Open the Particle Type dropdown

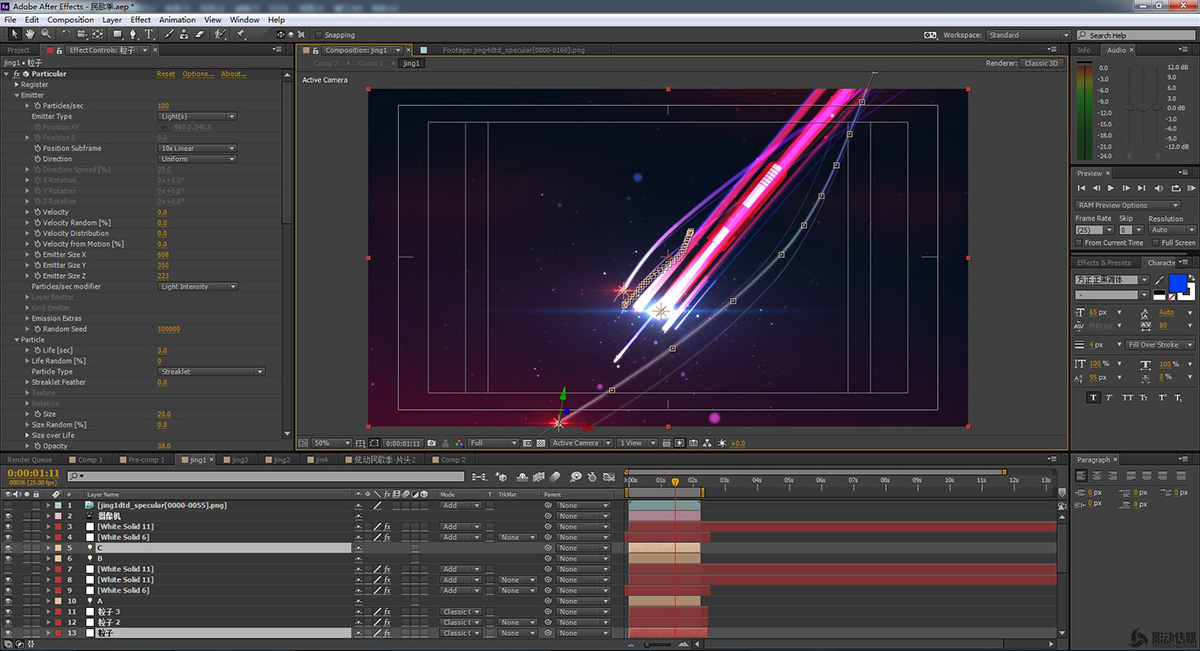[212, 372]
